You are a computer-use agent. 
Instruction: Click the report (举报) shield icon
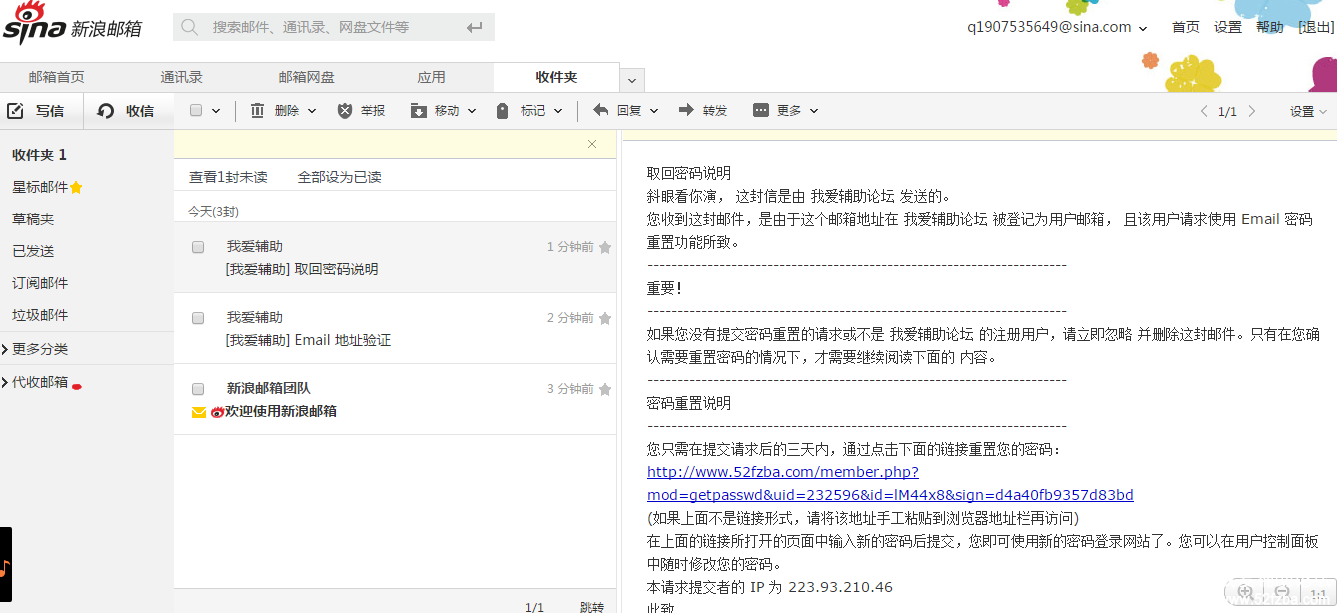[x=345, y=111]
